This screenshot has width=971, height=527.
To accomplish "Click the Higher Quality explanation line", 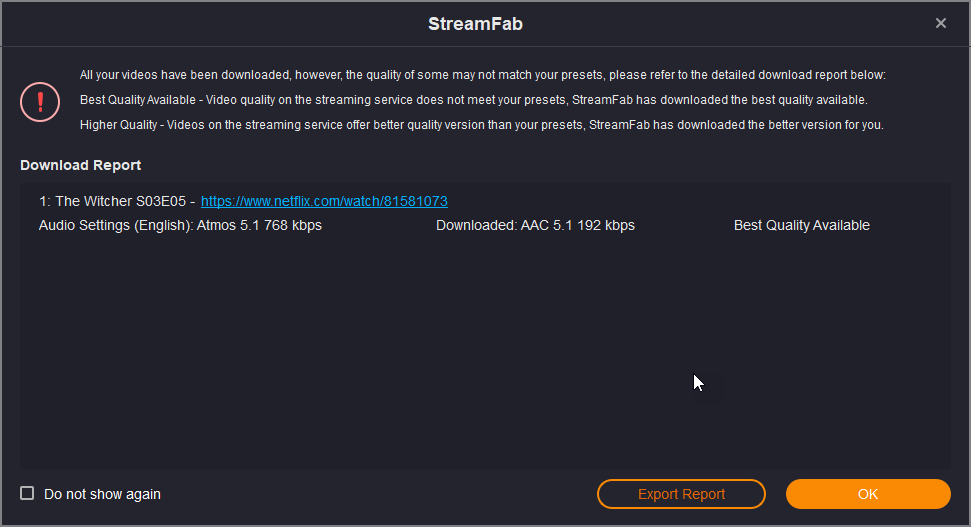I will 481,125.
